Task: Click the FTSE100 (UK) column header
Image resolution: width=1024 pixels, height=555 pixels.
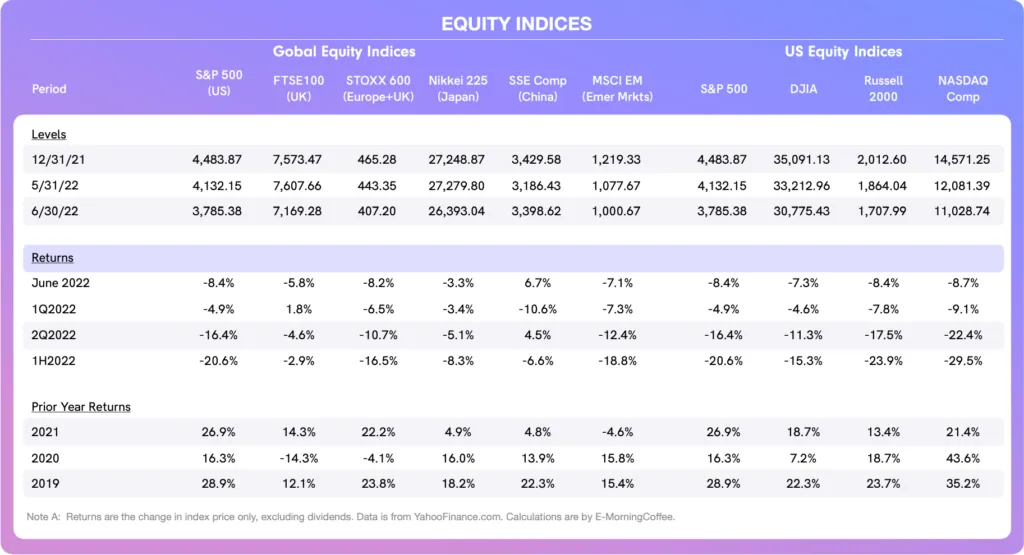Action: tap(298, 89)
